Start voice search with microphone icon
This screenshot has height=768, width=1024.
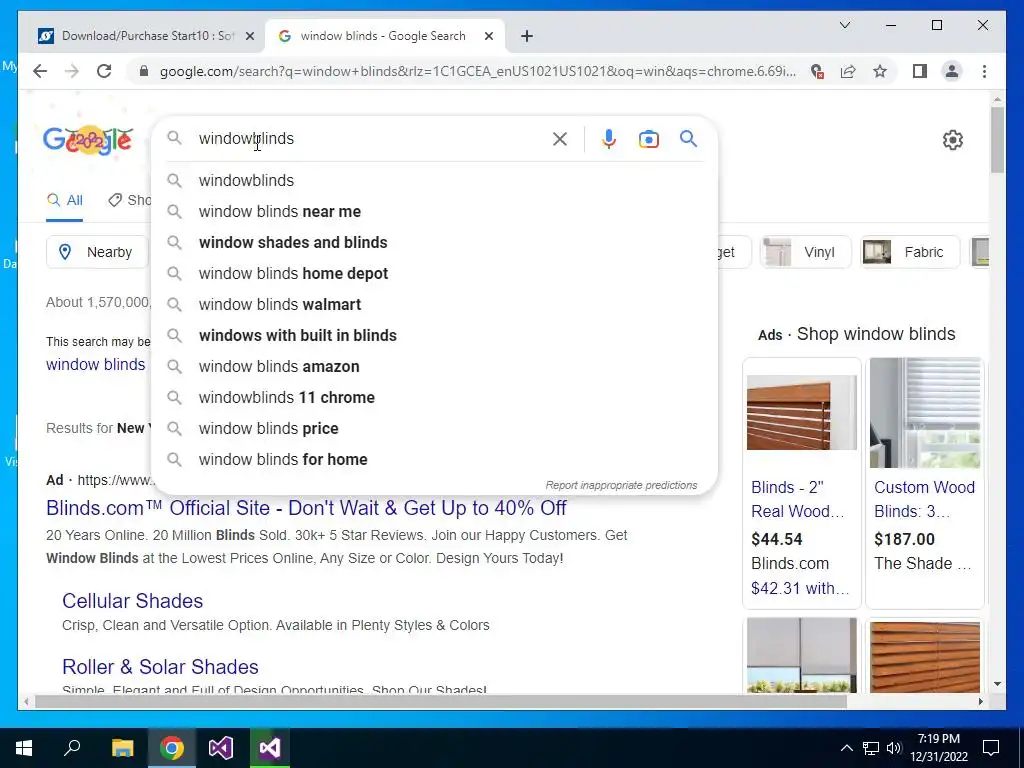[x=609, y=139]
